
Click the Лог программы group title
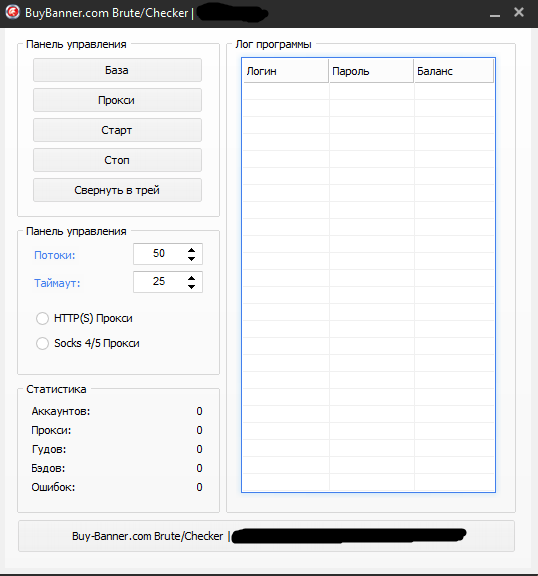click(274, 44)
